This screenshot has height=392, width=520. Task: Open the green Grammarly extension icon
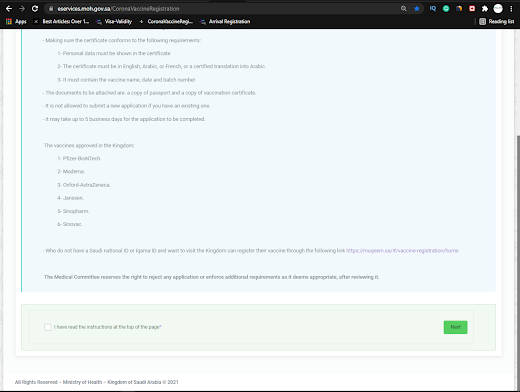tap(446, 9)
